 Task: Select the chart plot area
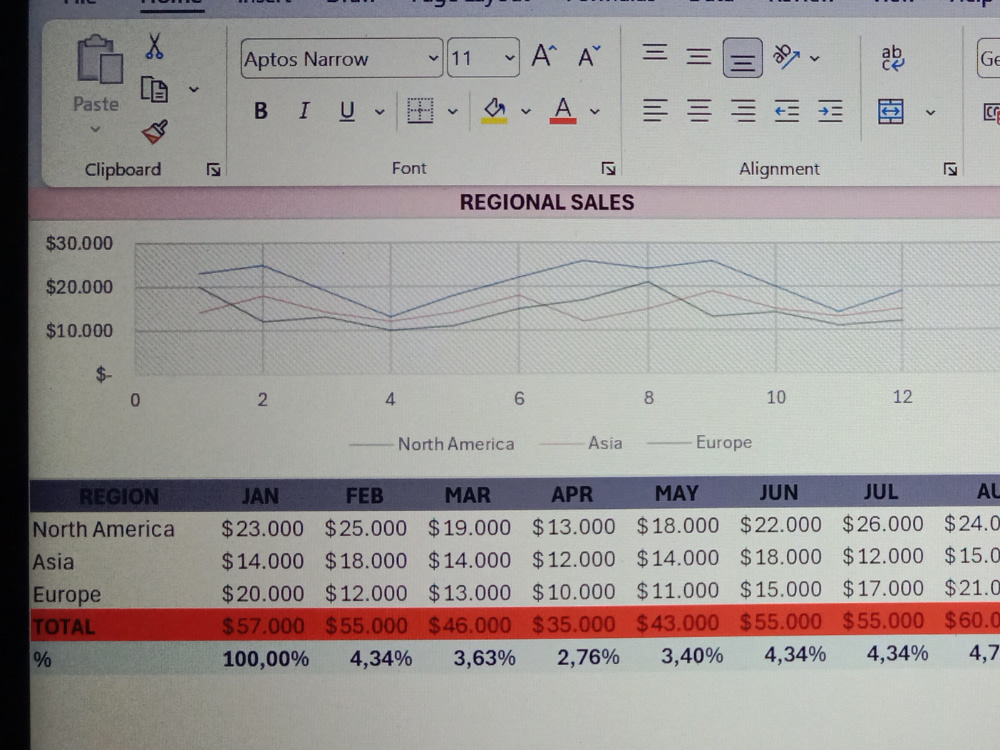568,307
